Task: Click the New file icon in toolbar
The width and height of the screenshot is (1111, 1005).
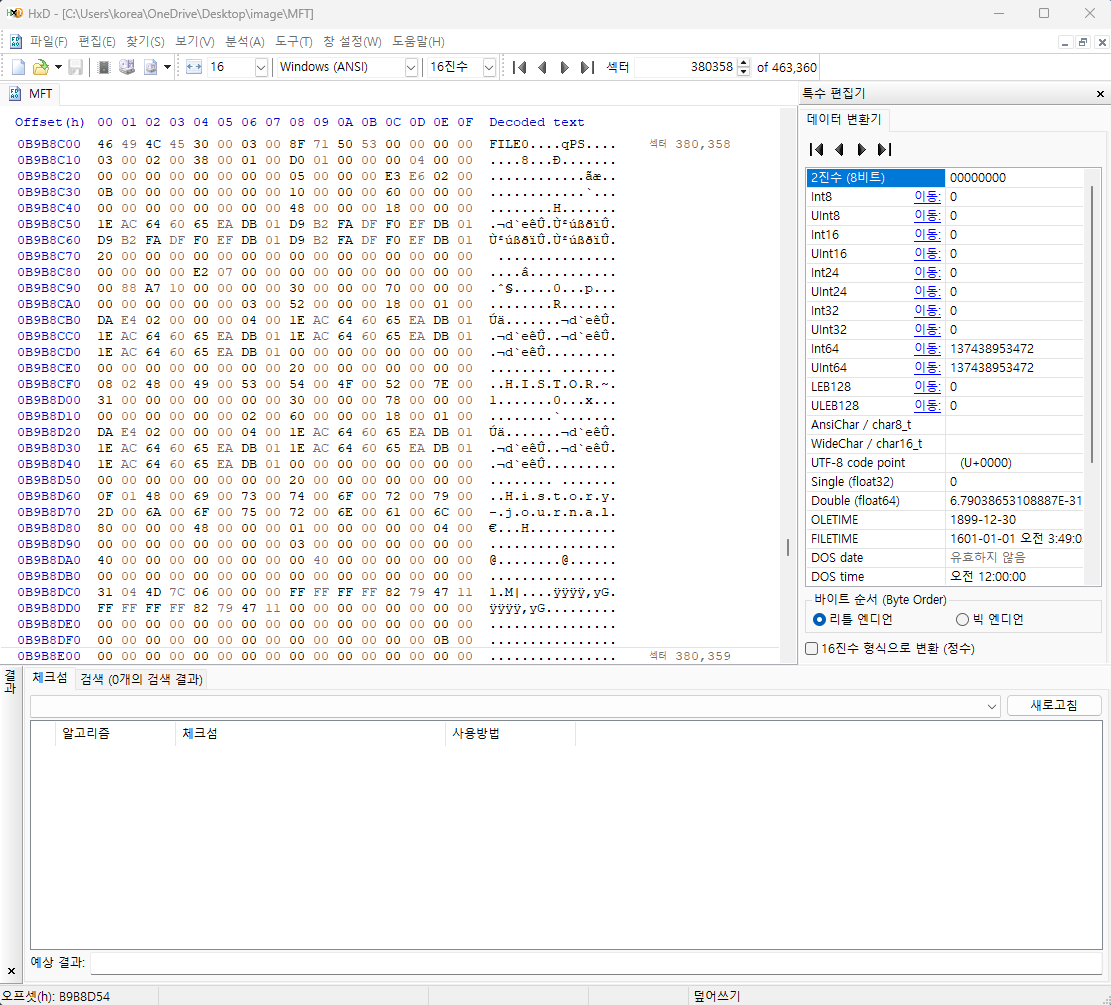Action: coord(18,67)
